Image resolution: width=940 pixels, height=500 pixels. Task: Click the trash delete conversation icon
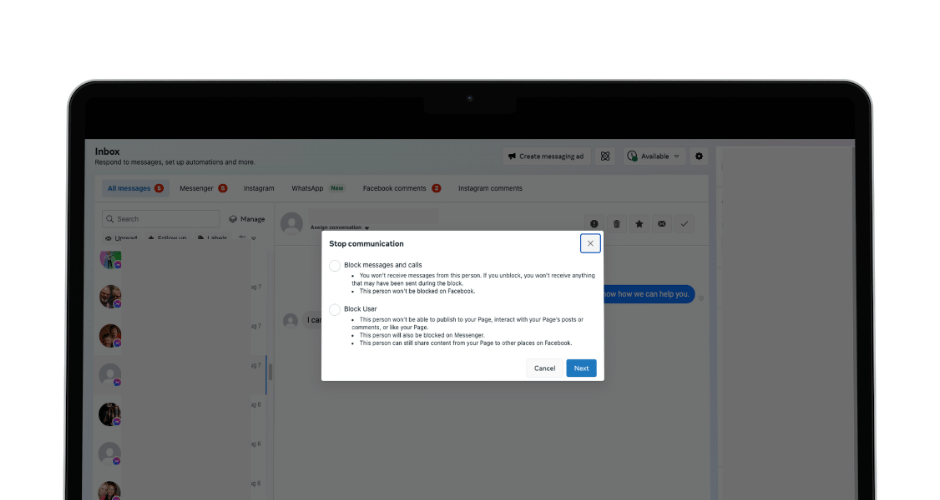(x=616, y=224)
